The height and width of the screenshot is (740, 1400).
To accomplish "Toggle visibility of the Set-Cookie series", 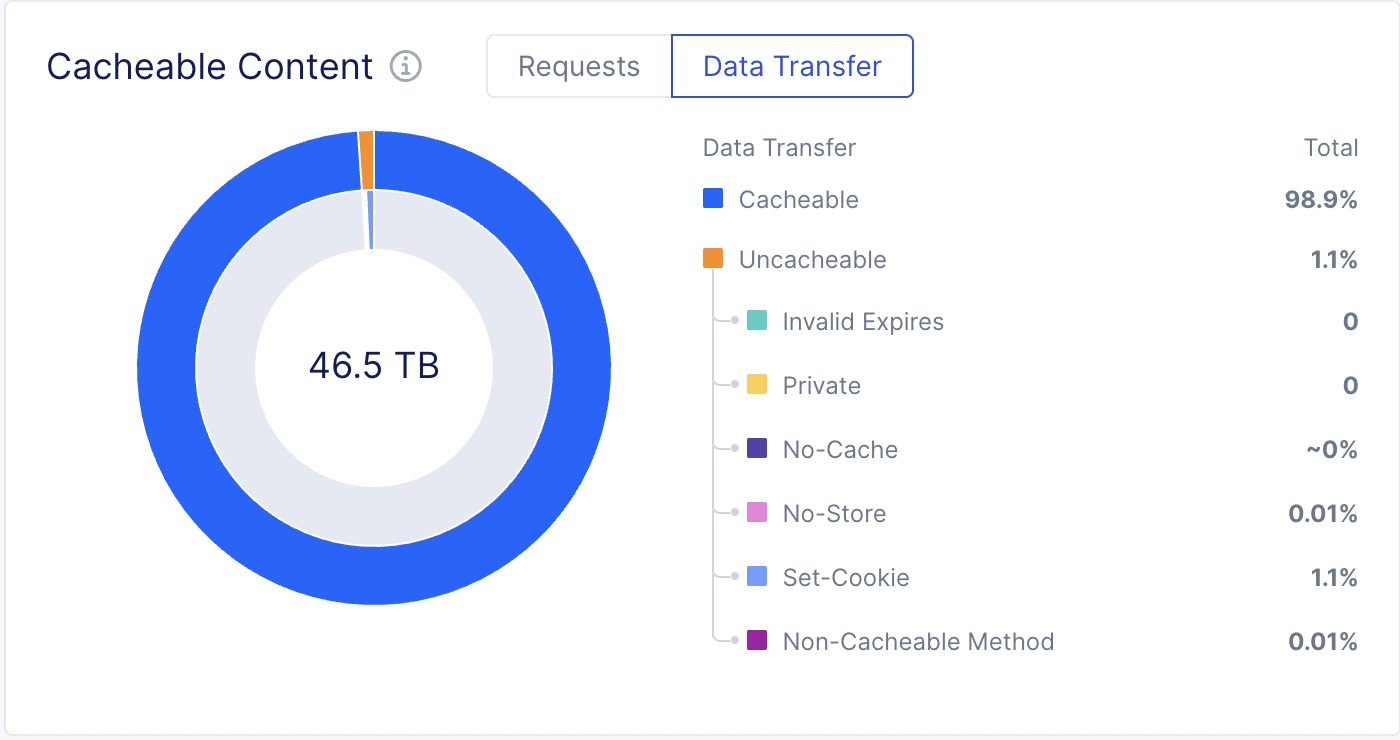I will (x=845, y=576).
